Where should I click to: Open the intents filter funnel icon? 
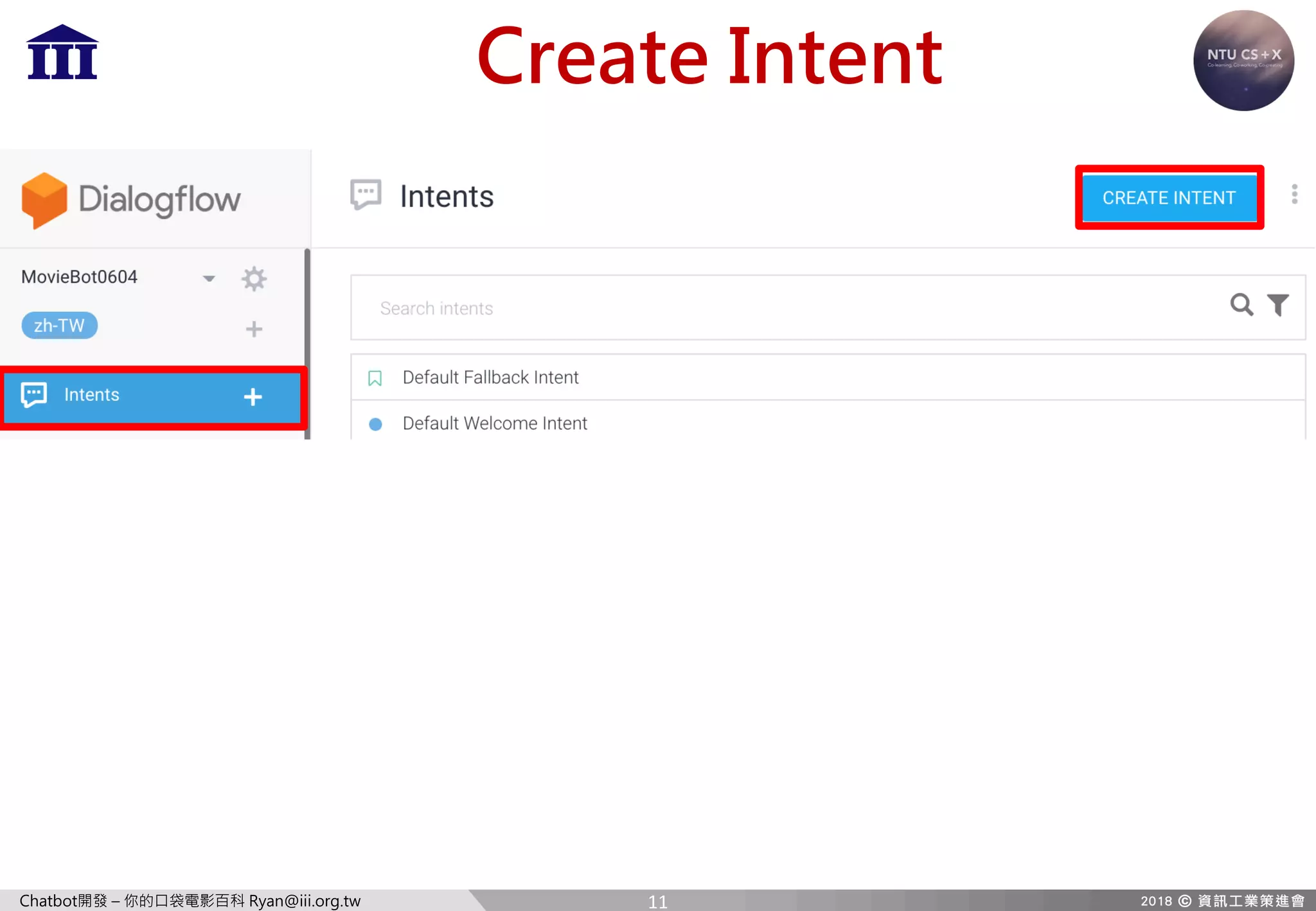pos(1277,305)
